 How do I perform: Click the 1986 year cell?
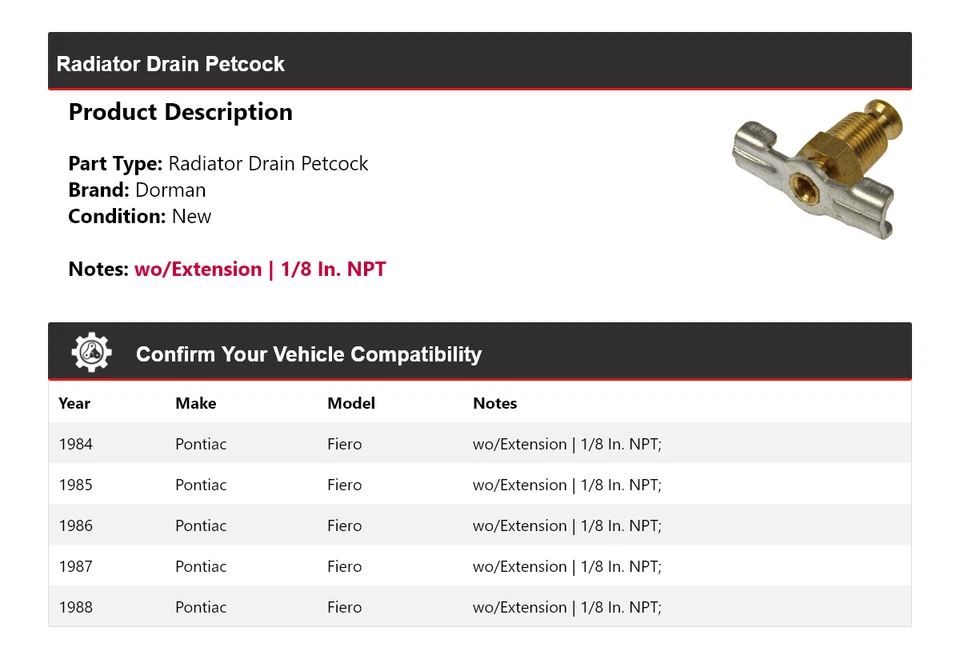(75, 526)
